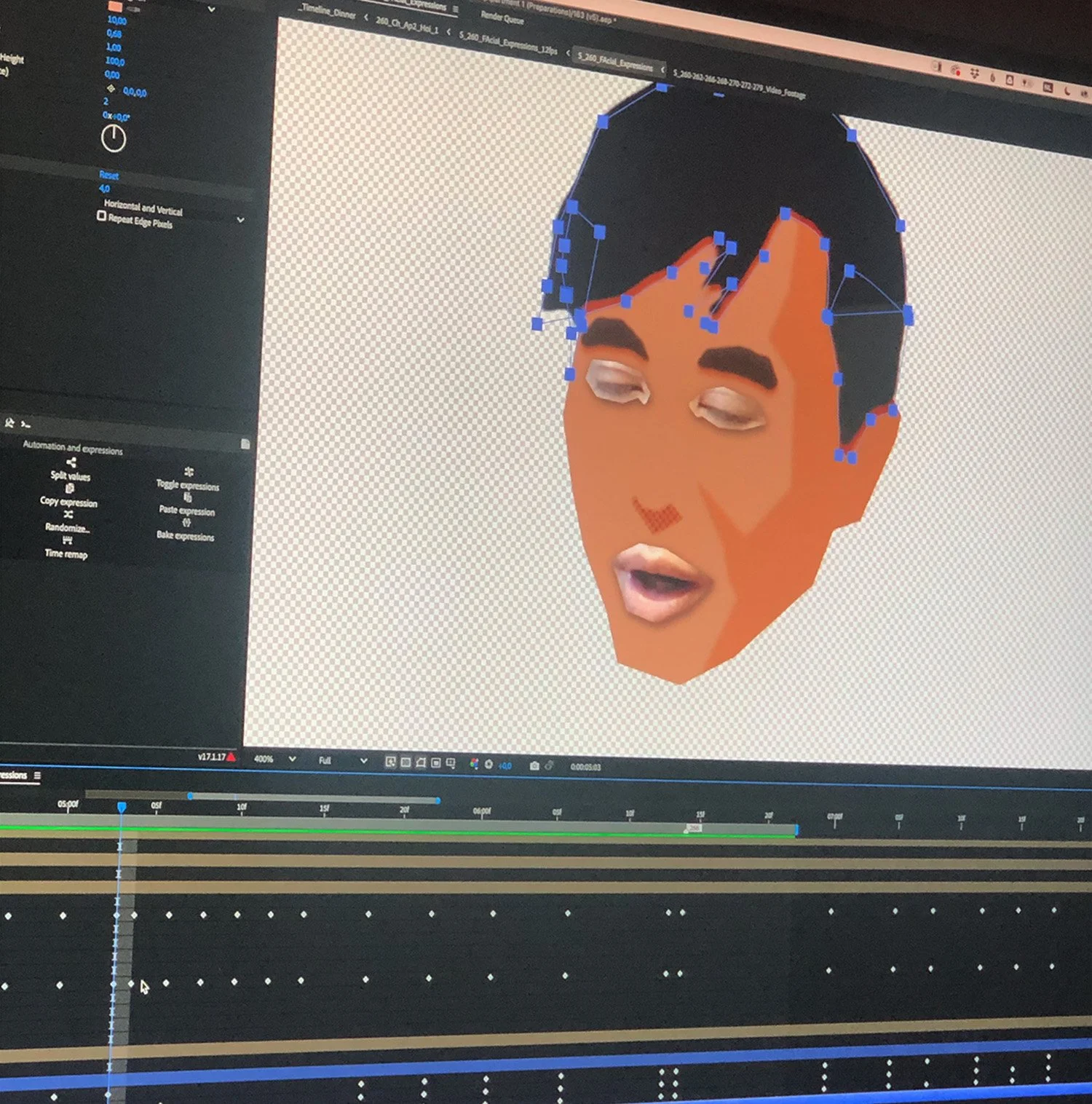Click the Split values share icon
This screenshot has height=1104, width=1092.
point(71,462)
